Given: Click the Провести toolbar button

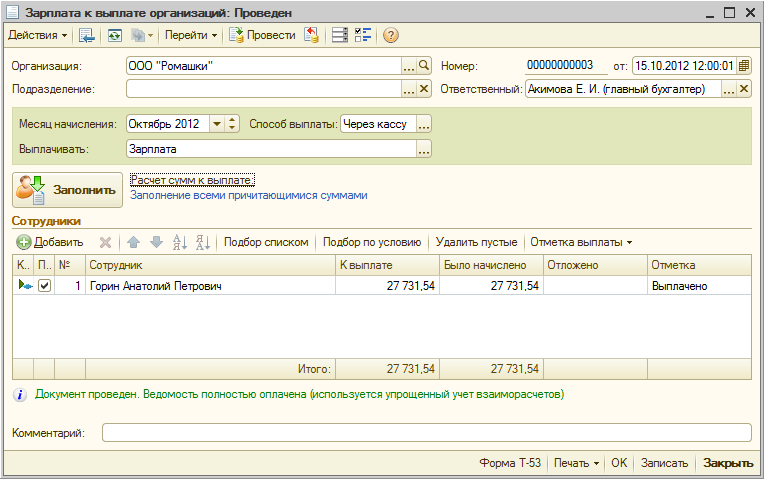Looking at the screenshot, I should click(x=262, y=35).
